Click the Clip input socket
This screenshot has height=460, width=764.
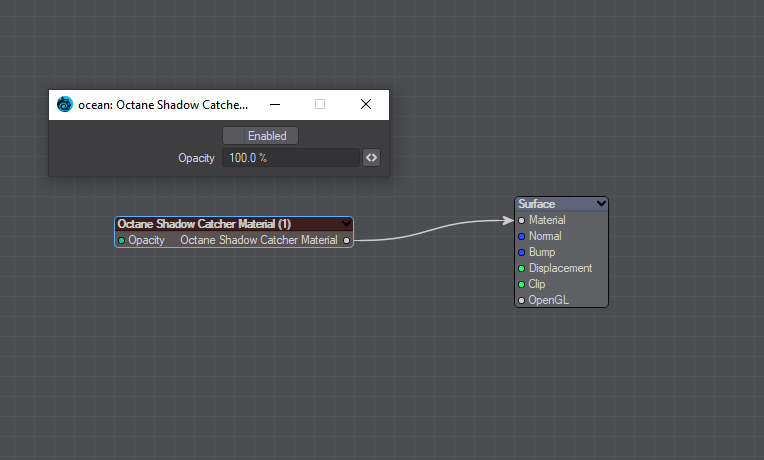click(521, 285)
